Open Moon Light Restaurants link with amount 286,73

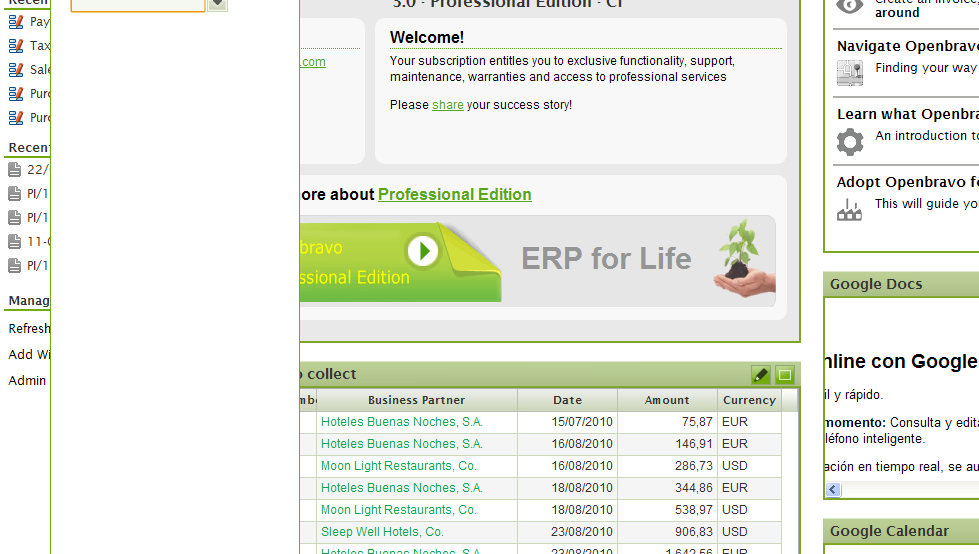pyautogui.click(x=398, y=466)
